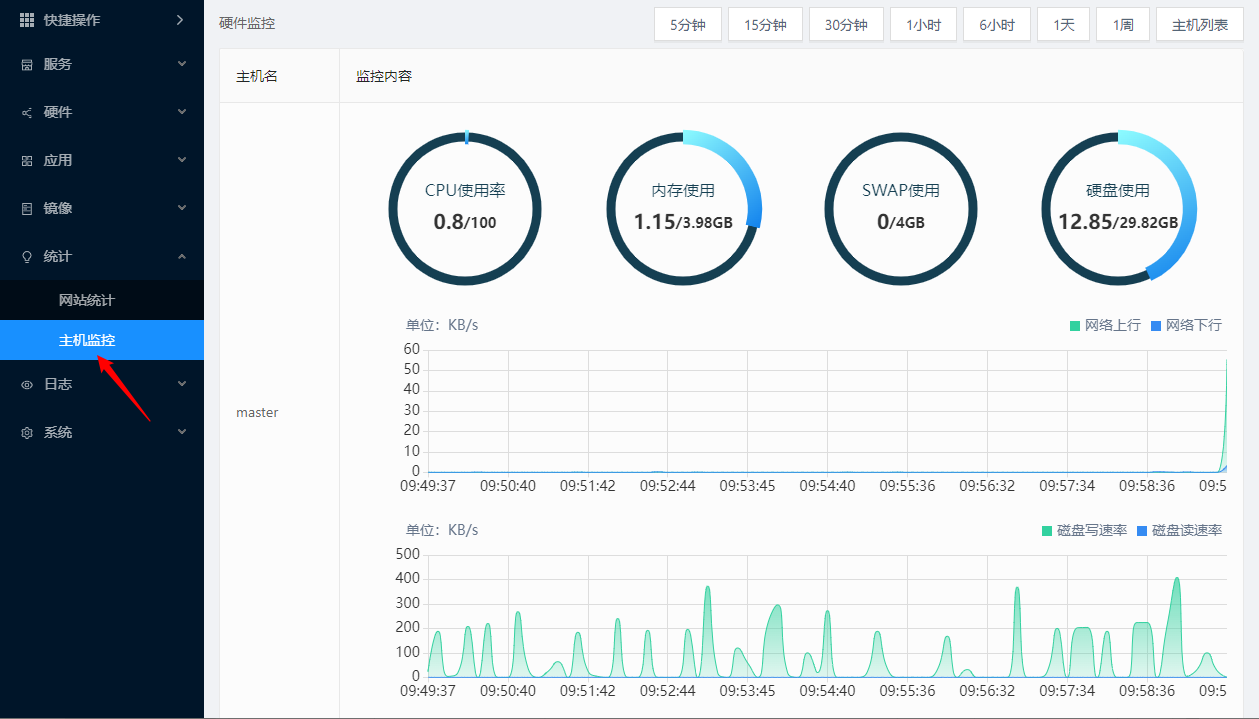Image resolution: width=1259 pixels, height=719 pixels.
Task: Click the 主机名 column header
Action: pos(257,76)
